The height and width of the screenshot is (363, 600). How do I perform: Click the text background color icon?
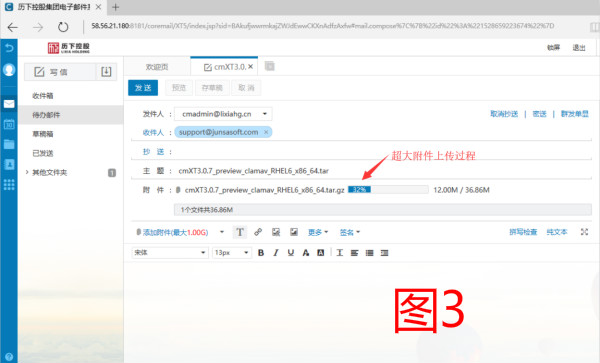point(321,253)
